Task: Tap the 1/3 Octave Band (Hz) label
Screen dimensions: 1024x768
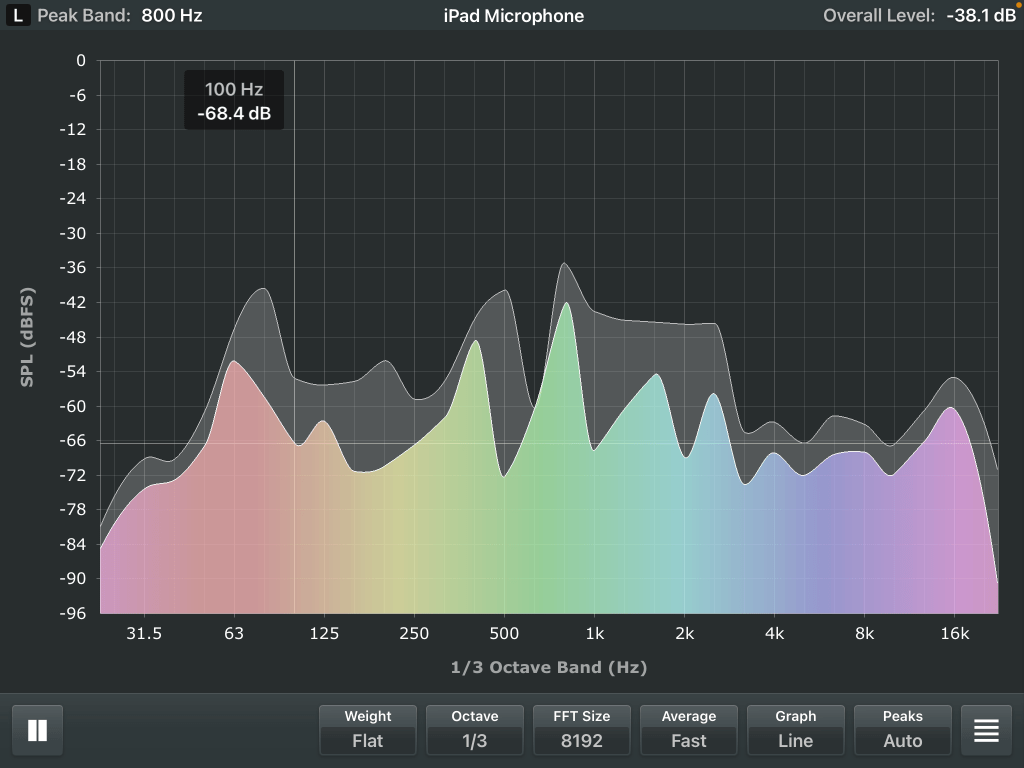Action: (x=547, y=667)
